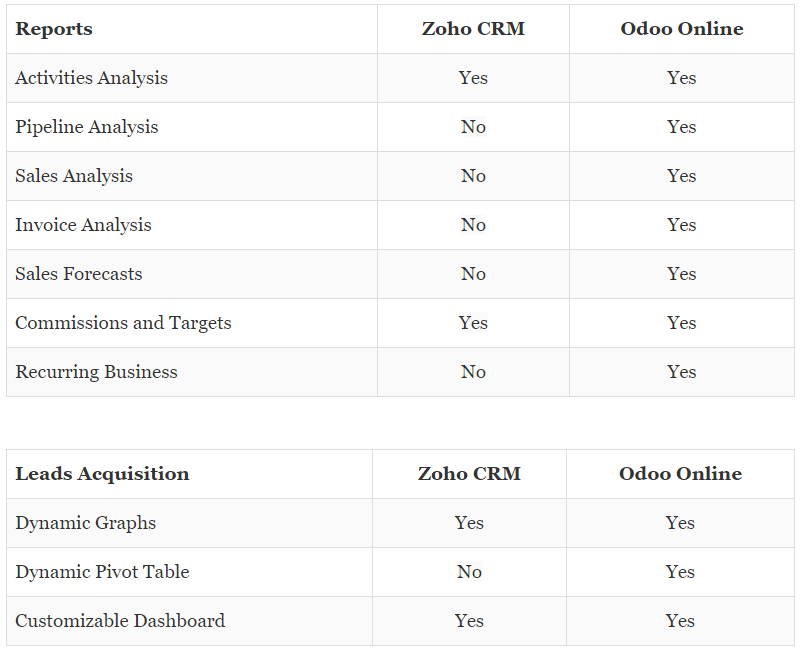Select Dynamic Graphs row label
Screen dimensions: 800x648
86,523
